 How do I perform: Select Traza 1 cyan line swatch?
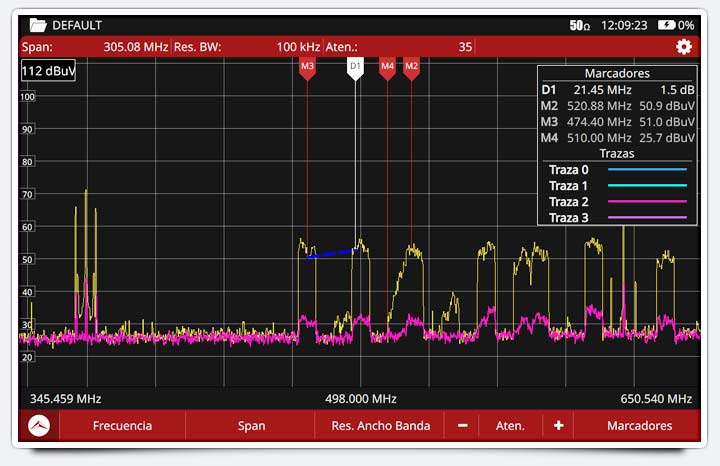point(647,185)
